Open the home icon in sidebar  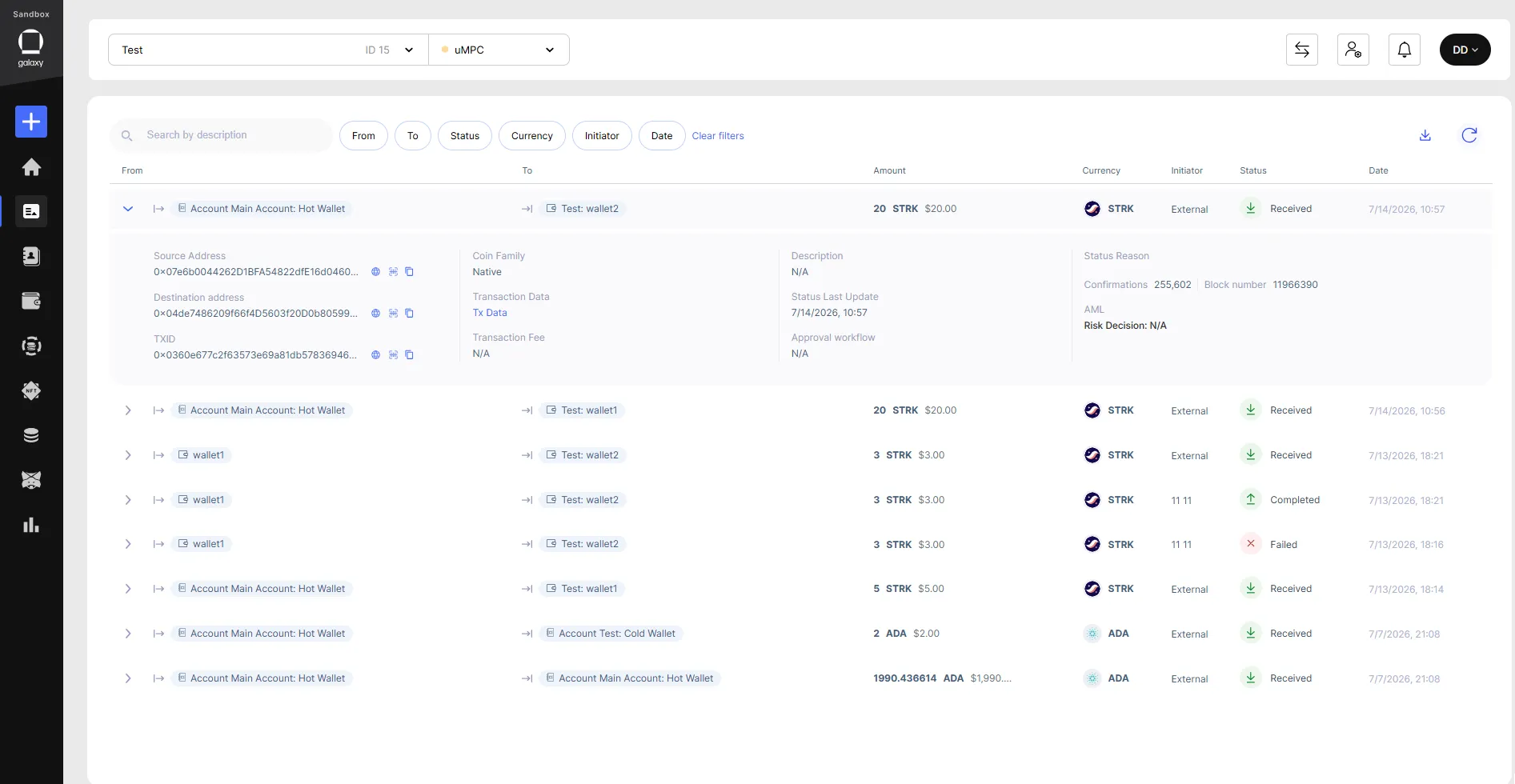[x=31, y=167]
